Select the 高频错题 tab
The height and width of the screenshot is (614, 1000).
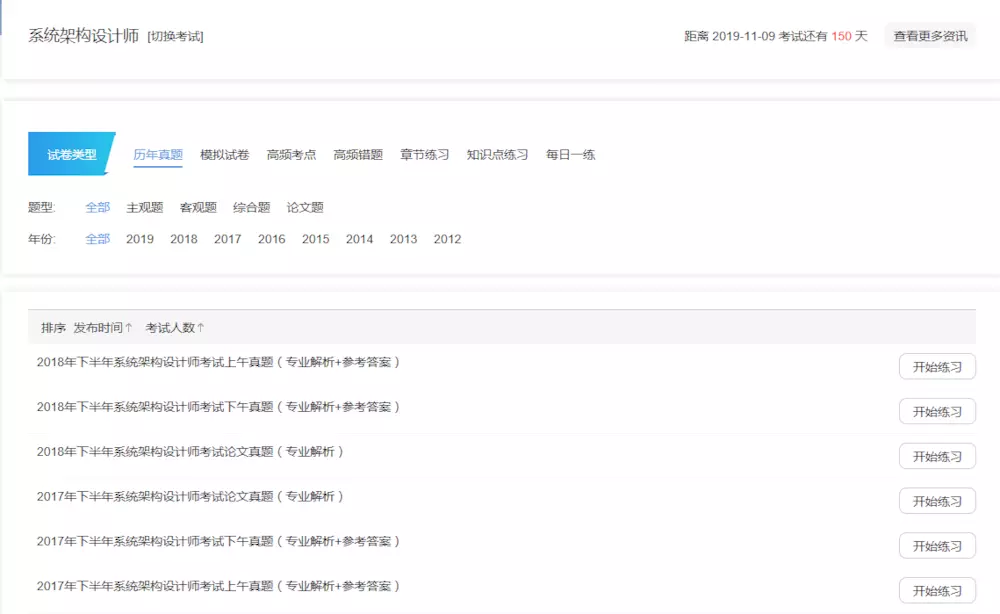(356, 154)
